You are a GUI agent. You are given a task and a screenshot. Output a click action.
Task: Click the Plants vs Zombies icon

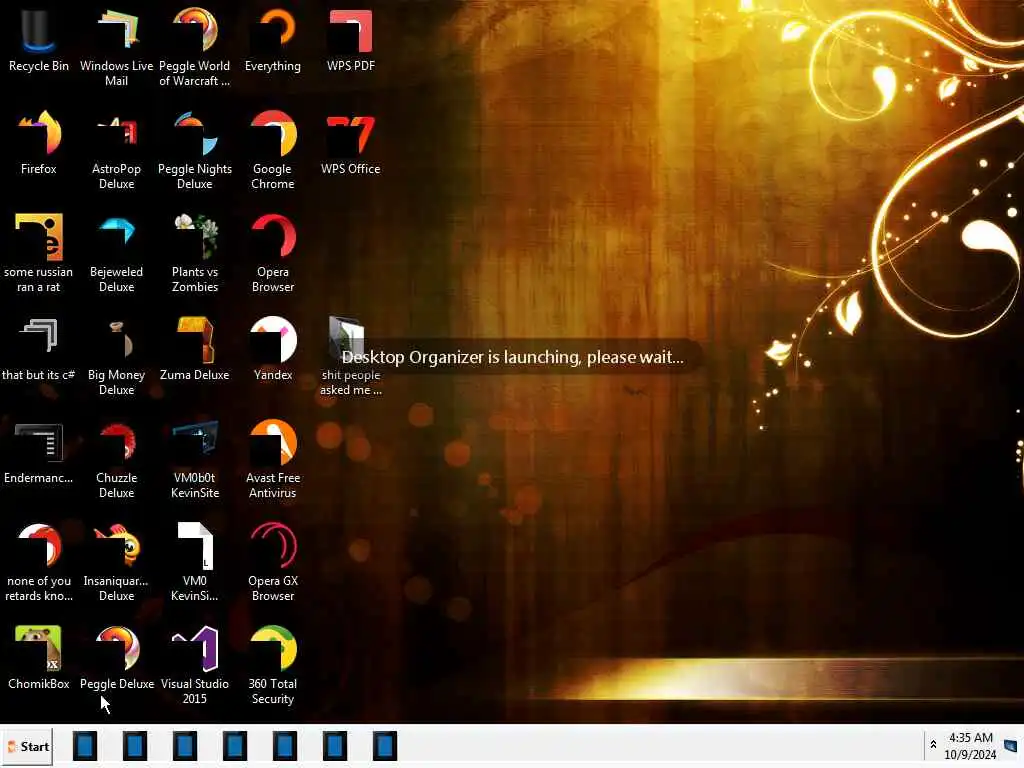point(195,253)
